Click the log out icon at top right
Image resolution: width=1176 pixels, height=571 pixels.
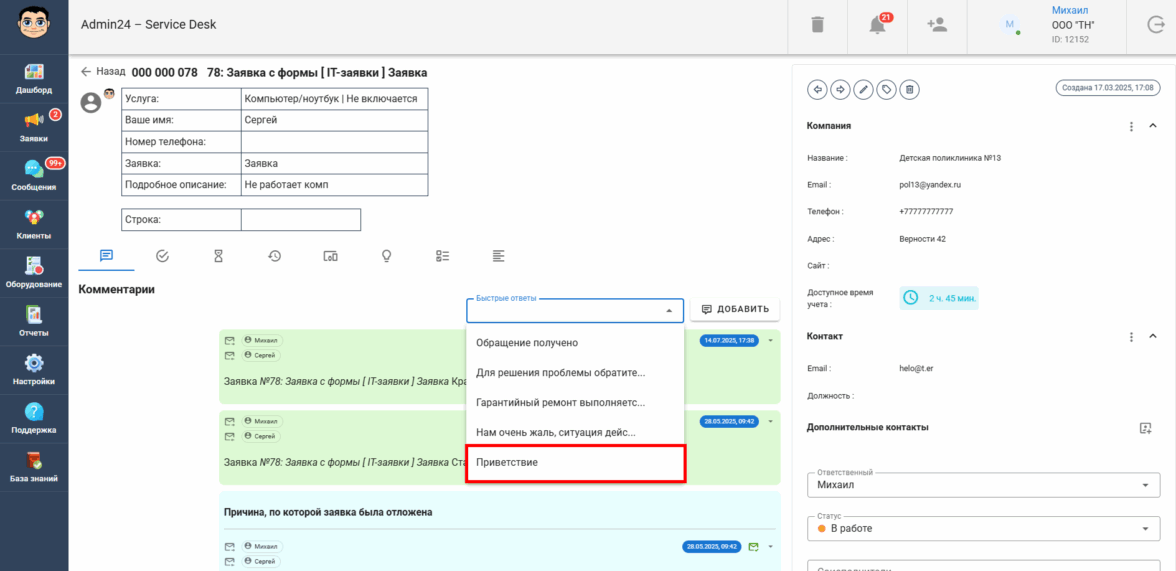tap(1151, 26)
